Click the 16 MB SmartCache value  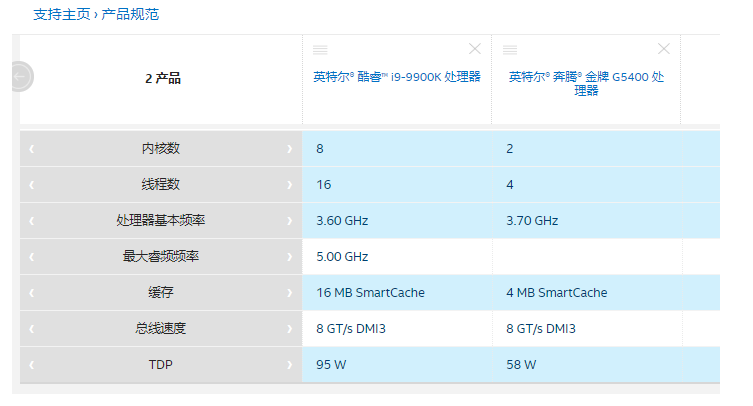370,293
